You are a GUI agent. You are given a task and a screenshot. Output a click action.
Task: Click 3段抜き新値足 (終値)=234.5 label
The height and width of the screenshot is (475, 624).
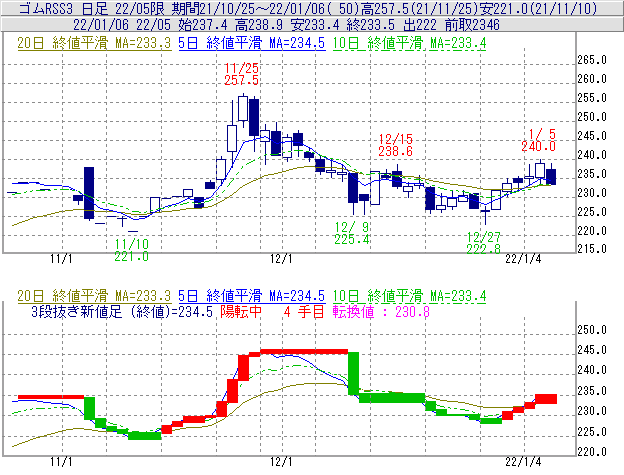(x=122, y=311)
